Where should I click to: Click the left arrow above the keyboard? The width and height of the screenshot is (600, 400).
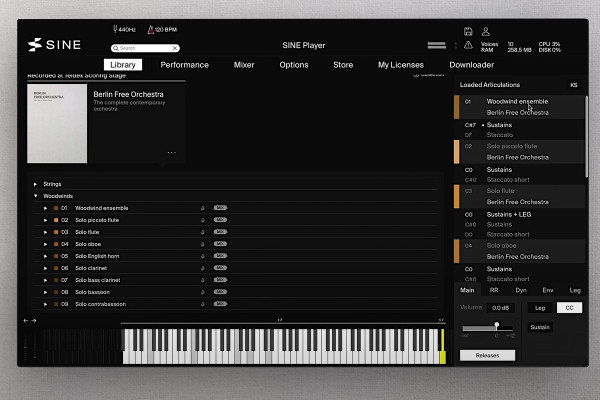click(26, 320)
